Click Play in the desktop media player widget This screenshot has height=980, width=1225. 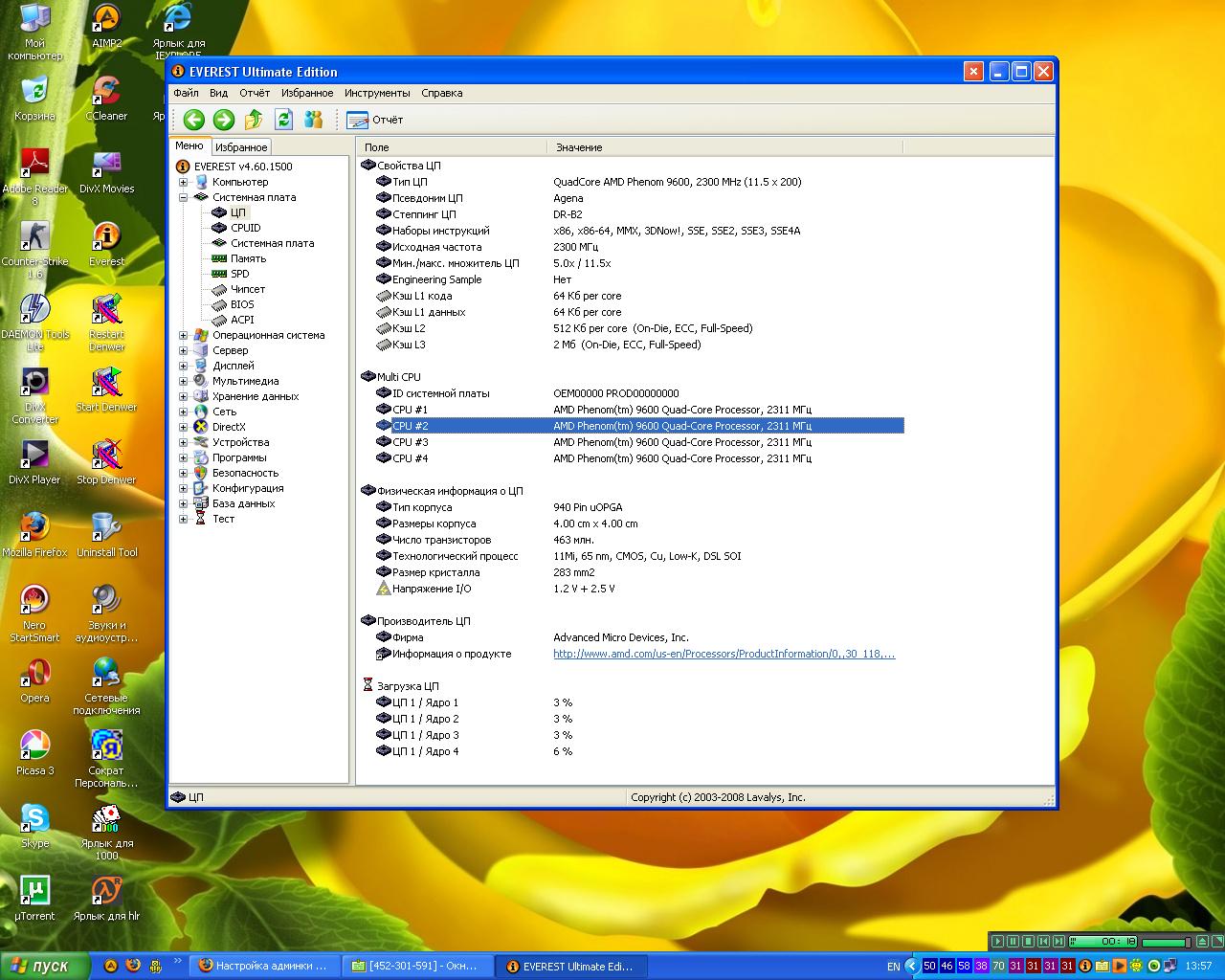pos(997,942)
